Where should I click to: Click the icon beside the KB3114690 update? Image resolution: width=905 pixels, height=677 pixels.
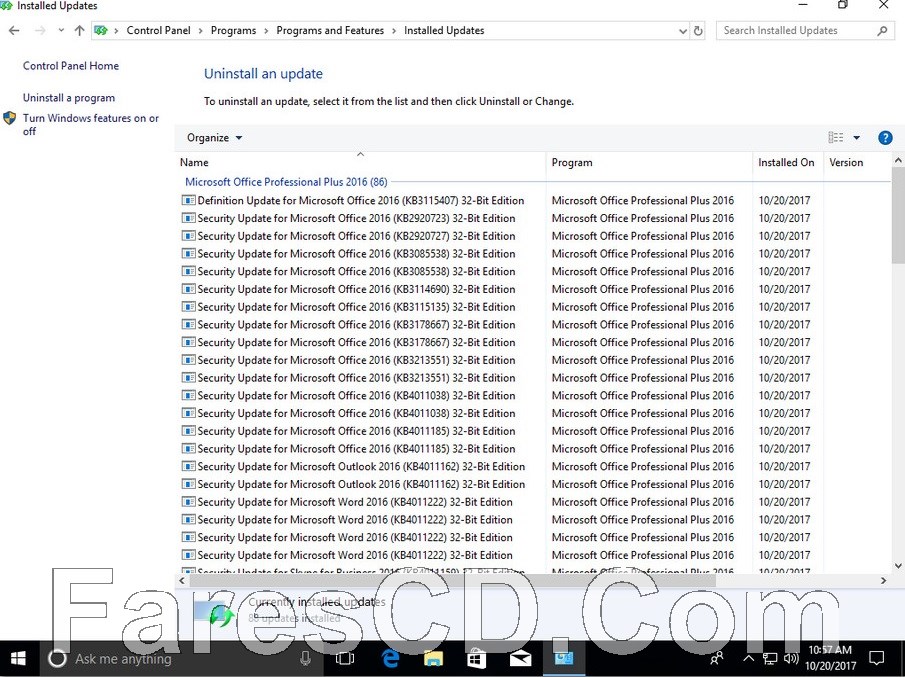pos(188,289)
